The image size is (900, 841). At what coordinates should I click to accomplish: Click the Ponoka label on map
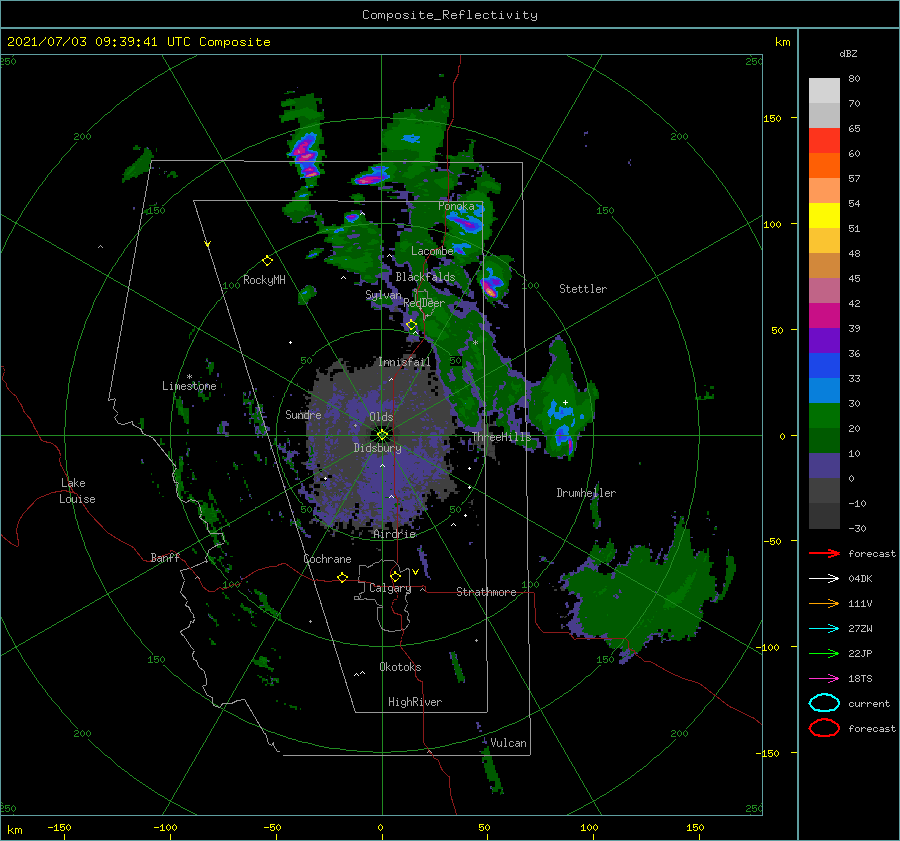coord(456,206)
